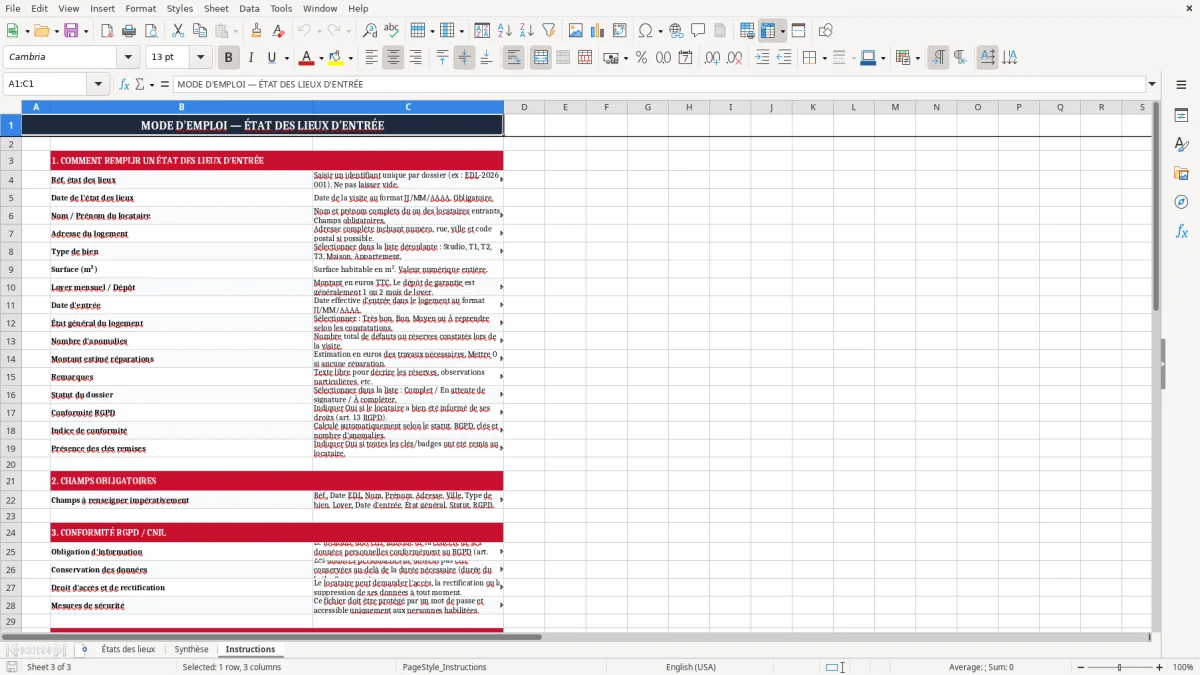Expand the formula bar arrow

(1152, 84)
